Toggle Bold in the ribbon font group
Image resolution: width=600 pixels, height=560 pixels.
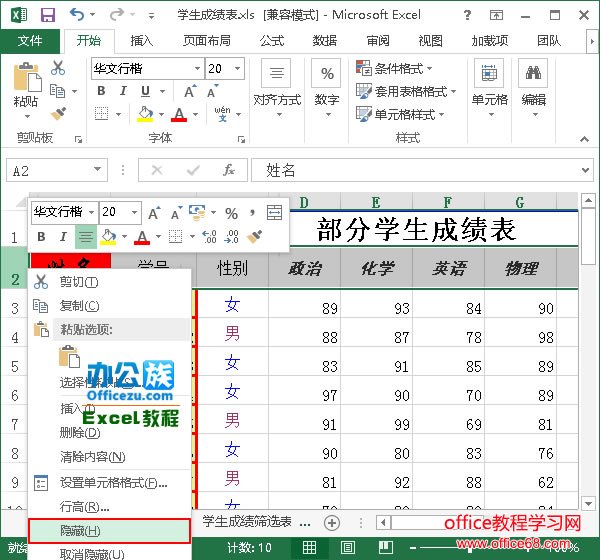[x=100, y=91]
